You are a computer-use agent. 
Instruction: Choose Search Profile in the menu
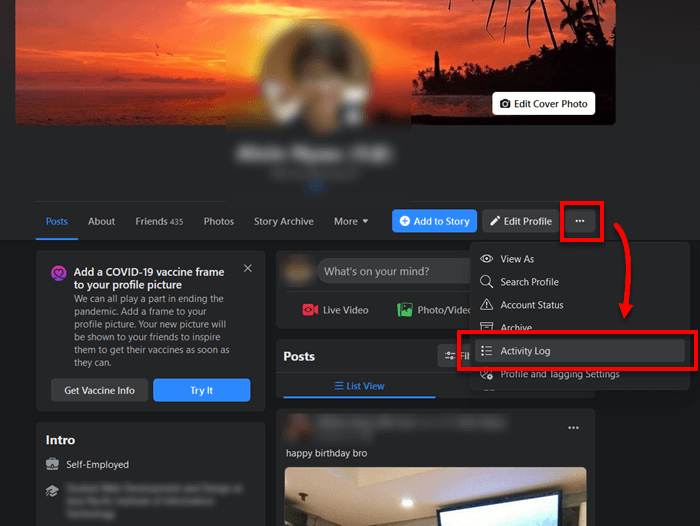pos(579,282)
